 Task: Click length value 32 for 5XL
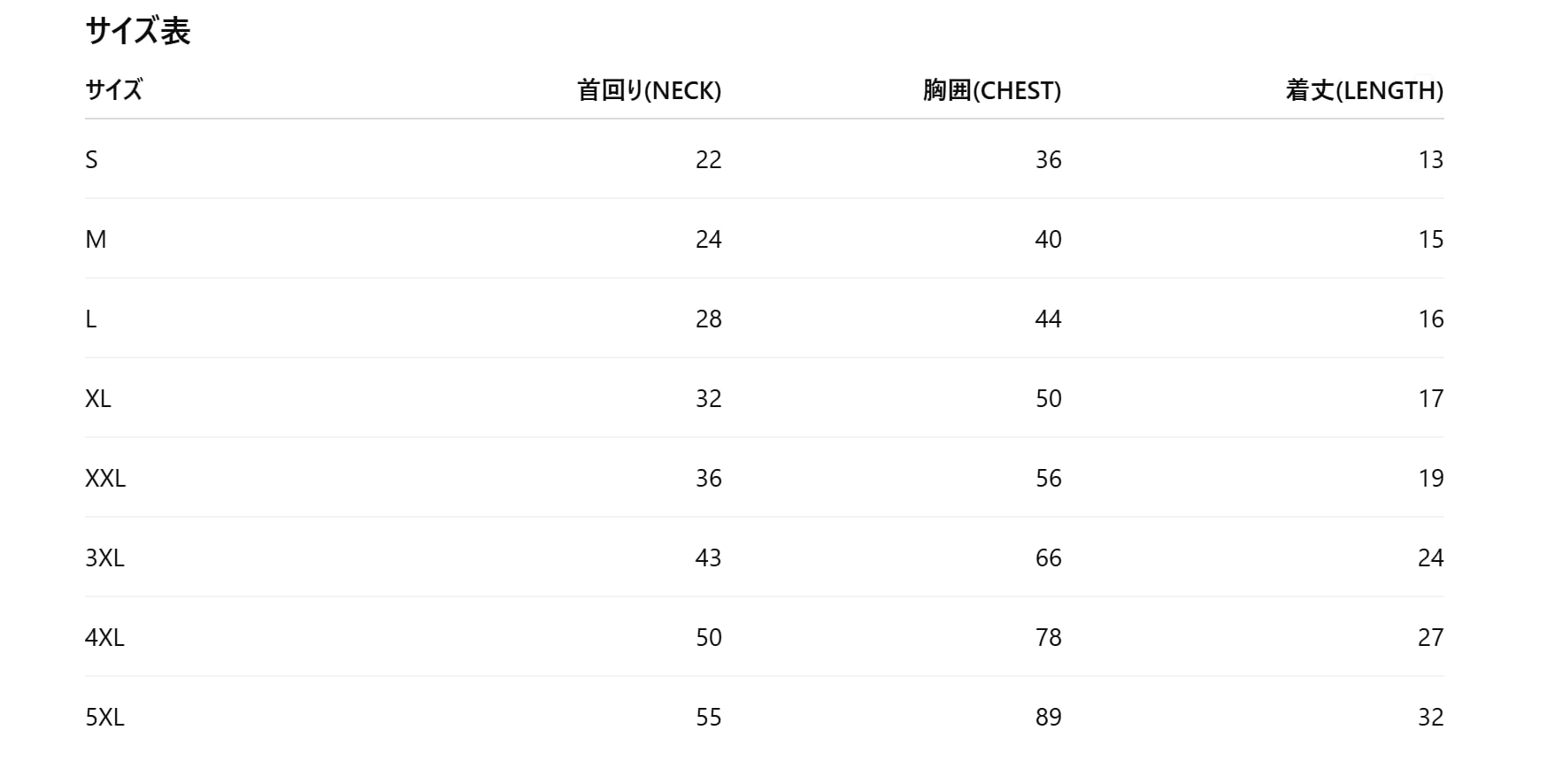pyautogui.click(x=1430, y=718)
